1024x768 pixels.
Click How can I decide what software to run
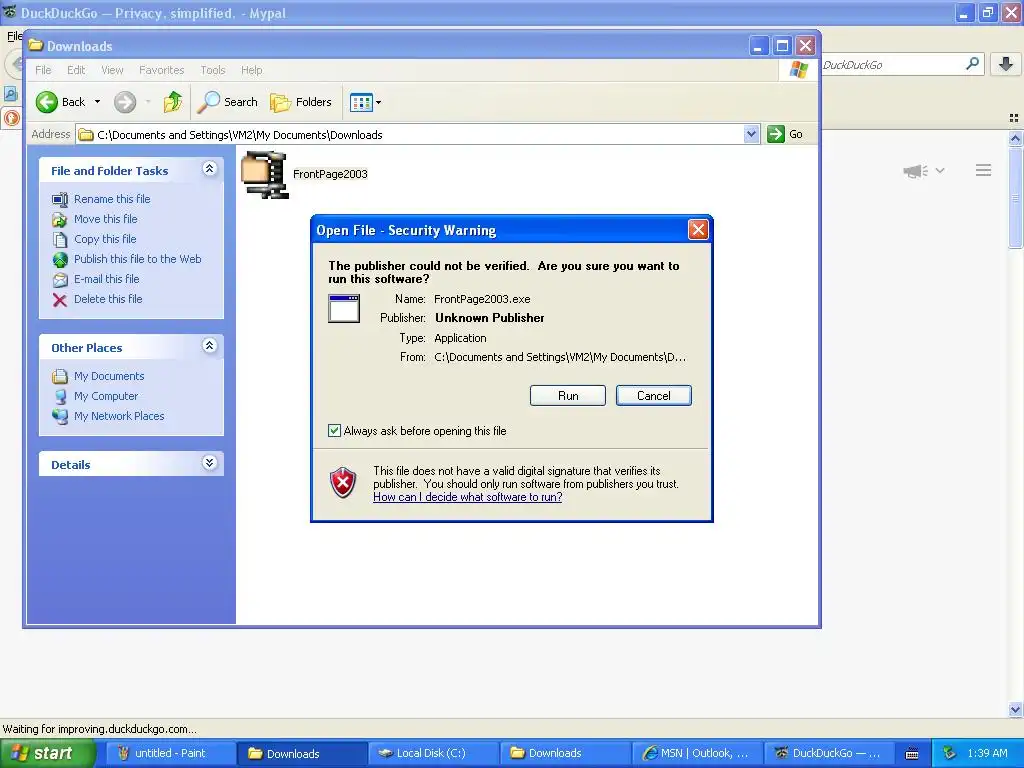pos(468,497)
